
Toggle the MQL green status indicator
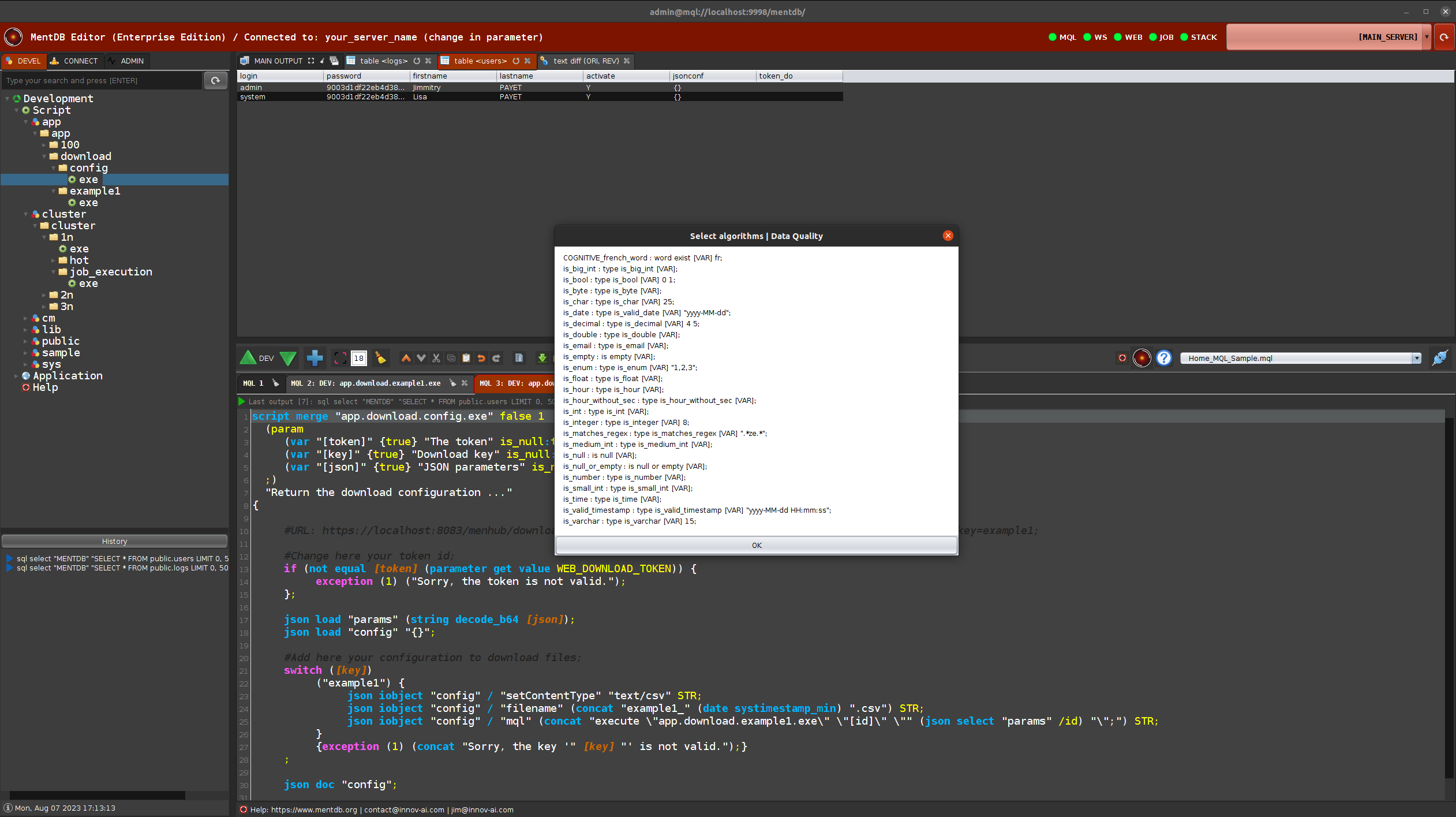click(1052, 37)
